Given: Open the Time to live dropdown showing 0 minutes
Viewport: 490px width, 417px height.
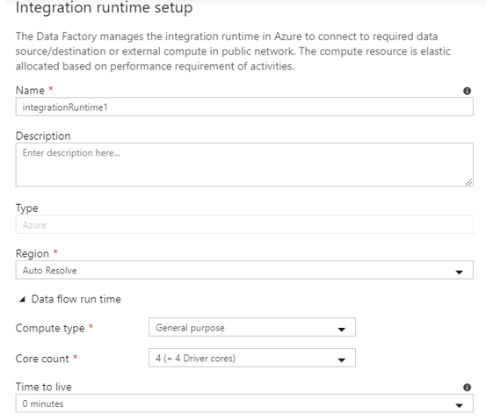Looking at the screenshot, I should [244, 404].
